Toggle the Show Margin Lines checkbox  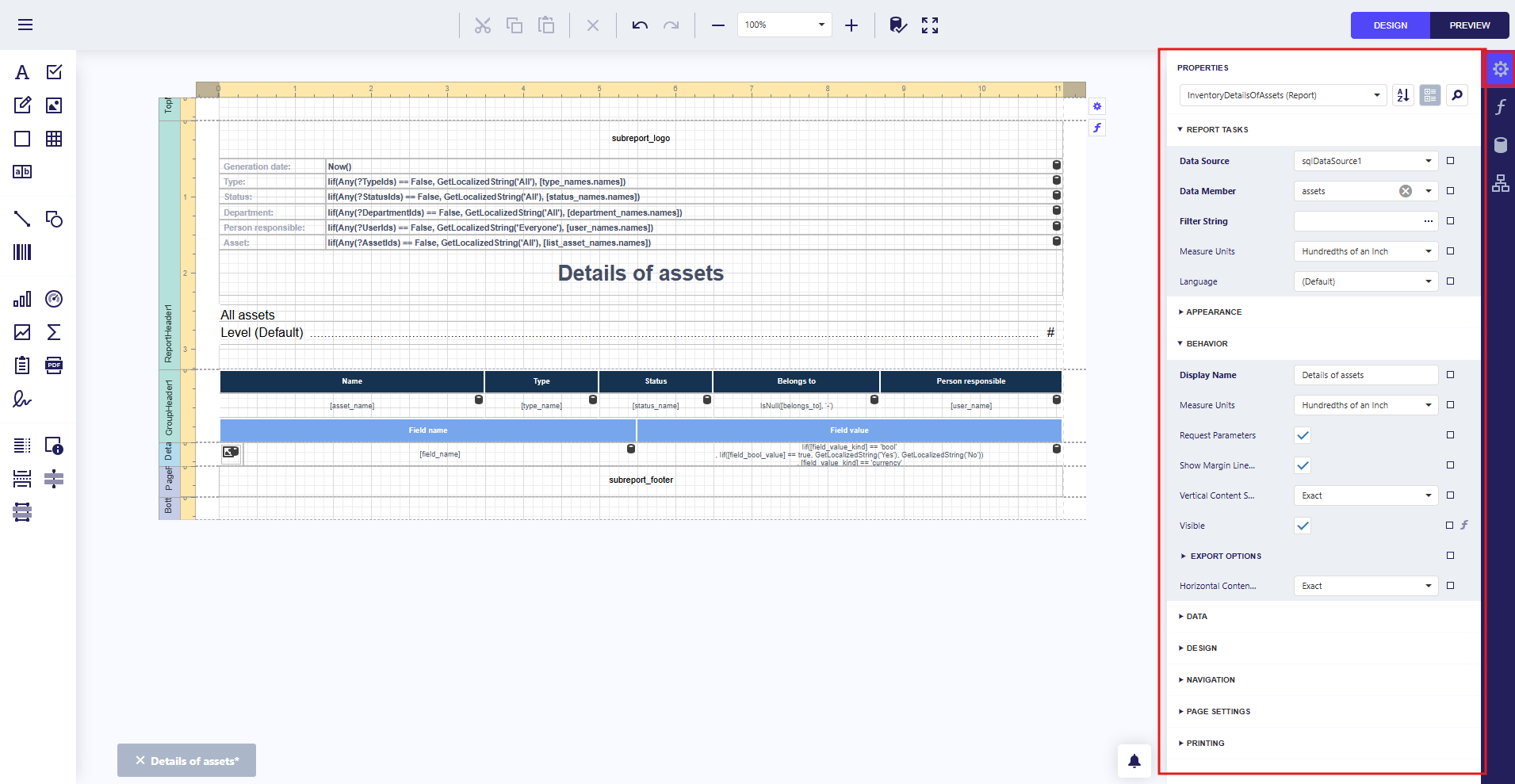[1303, 465]
